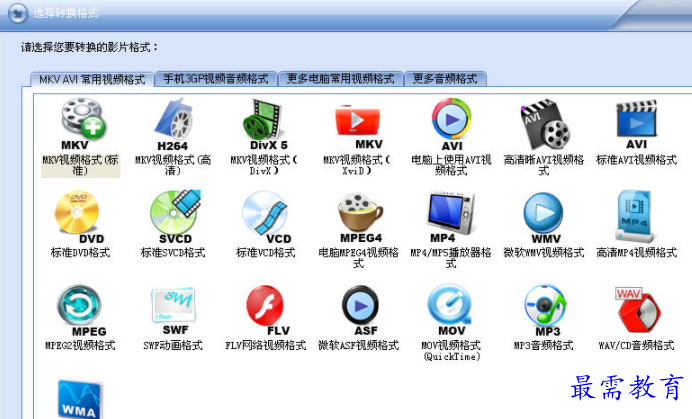This screenshot has width=692, height=419.
Task: Click the 标准VCD格式 label
Action: point(266,253)
